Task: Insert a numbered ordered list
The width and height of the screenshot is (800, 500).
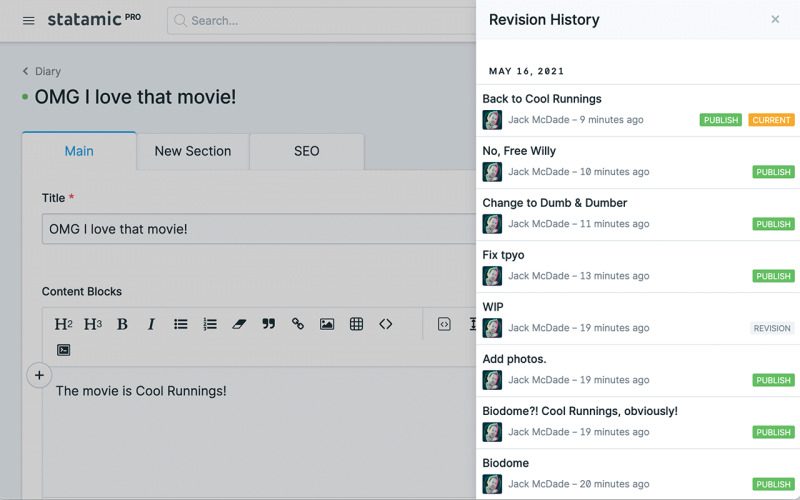Action: click(210, 324)
